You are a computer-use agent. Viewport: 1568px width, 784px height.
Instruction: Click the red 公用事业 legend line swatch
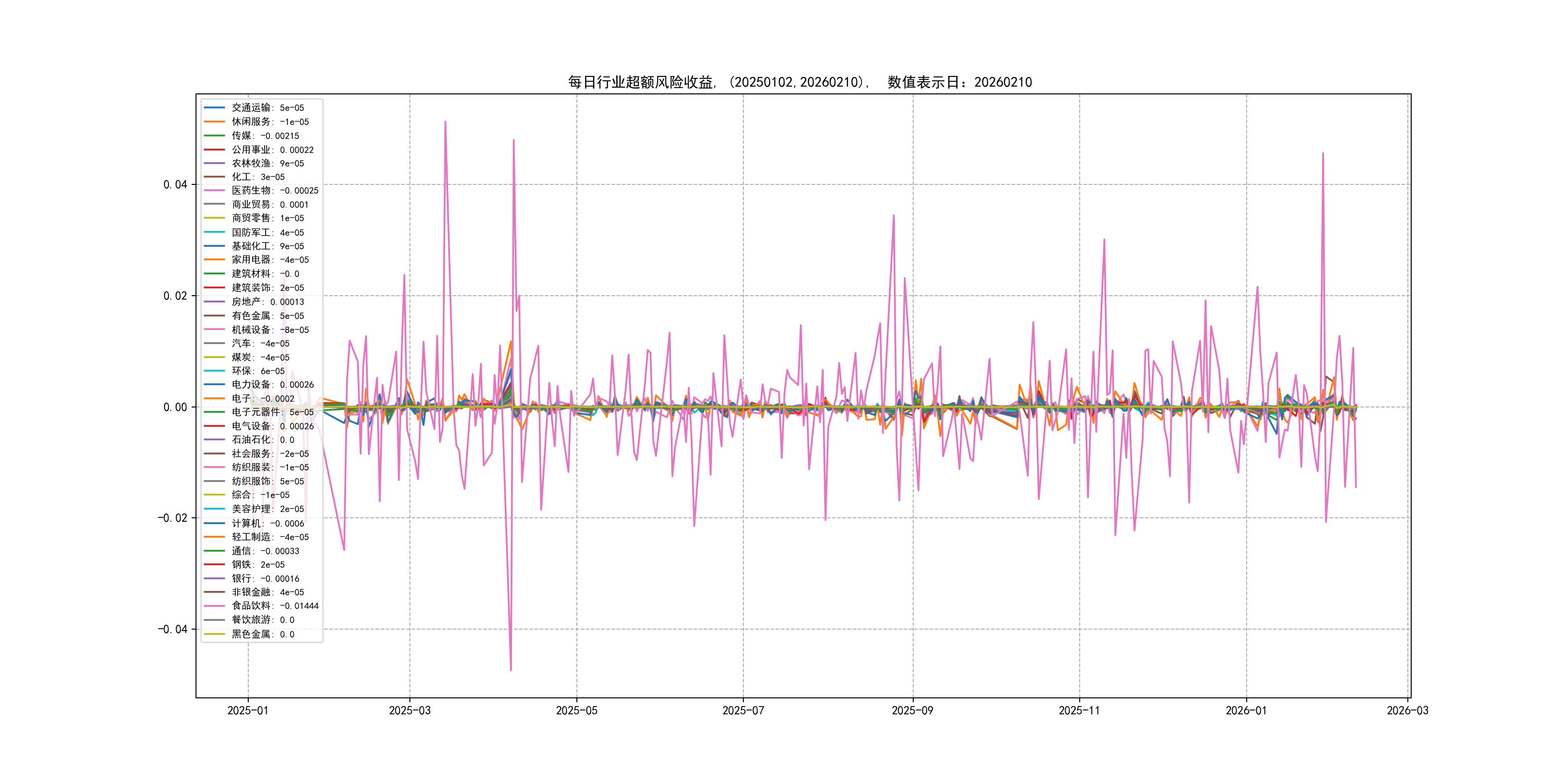pos(214,149)
